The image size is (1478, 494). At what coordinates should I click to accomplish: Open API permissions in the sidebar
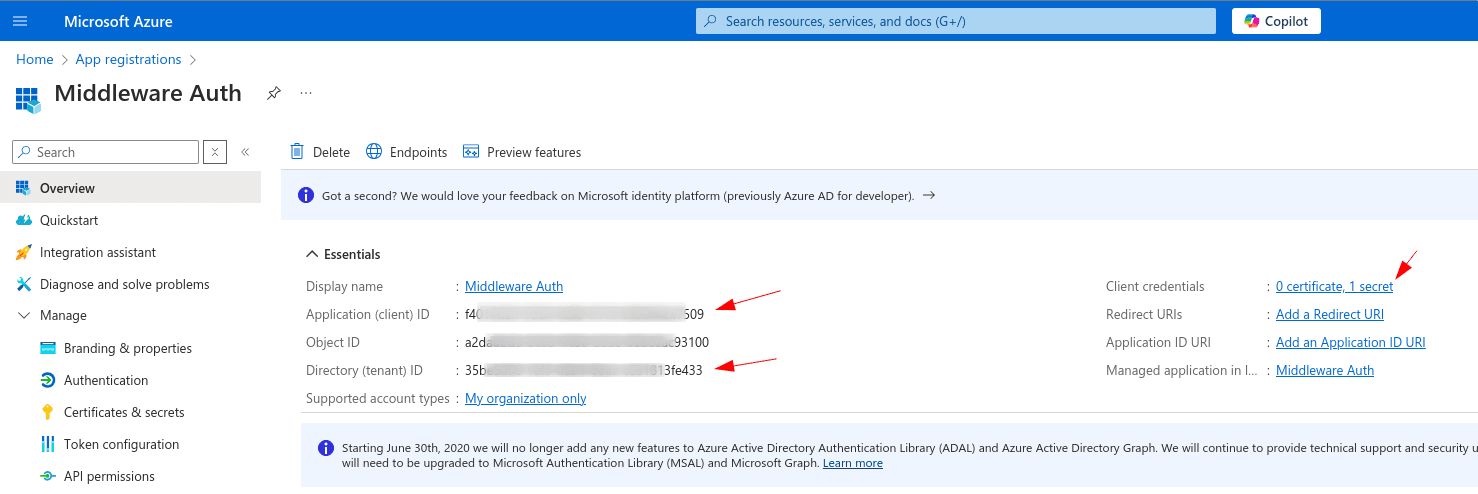click(109, 476)
